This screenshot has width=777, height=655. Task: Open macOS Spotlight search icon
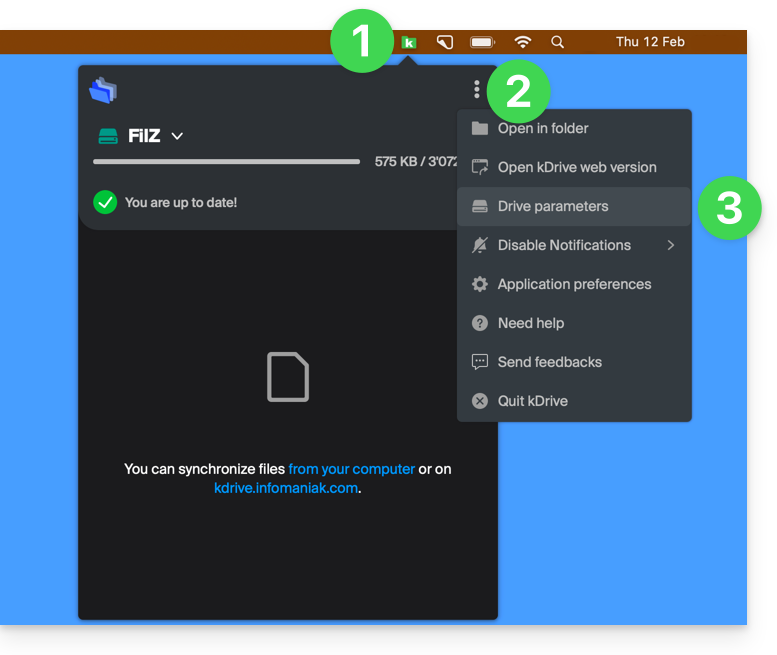pyautogui.click(x=558, y=42)
